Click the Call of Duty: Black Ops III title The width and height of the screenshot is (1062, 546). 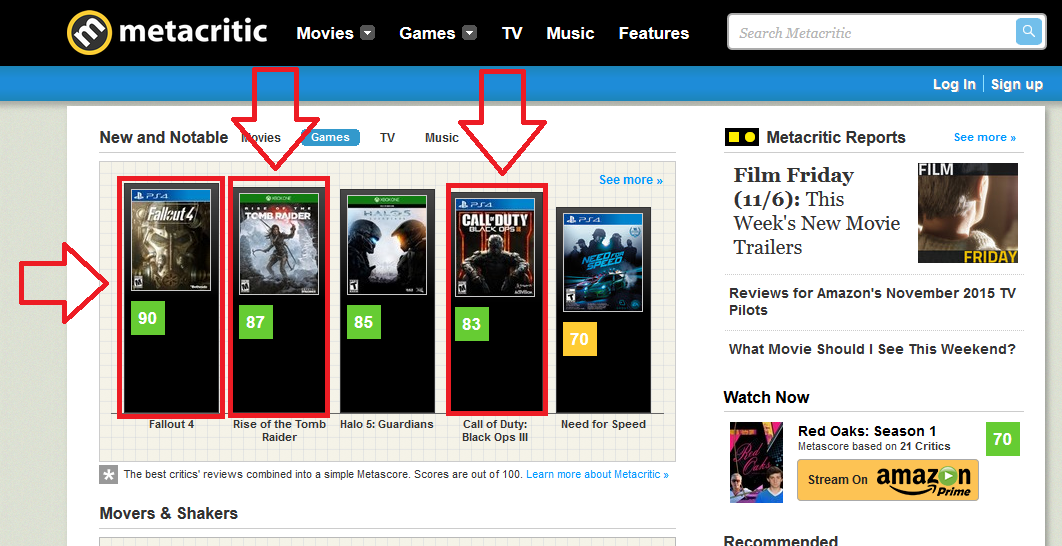click(x=495, y=430)
